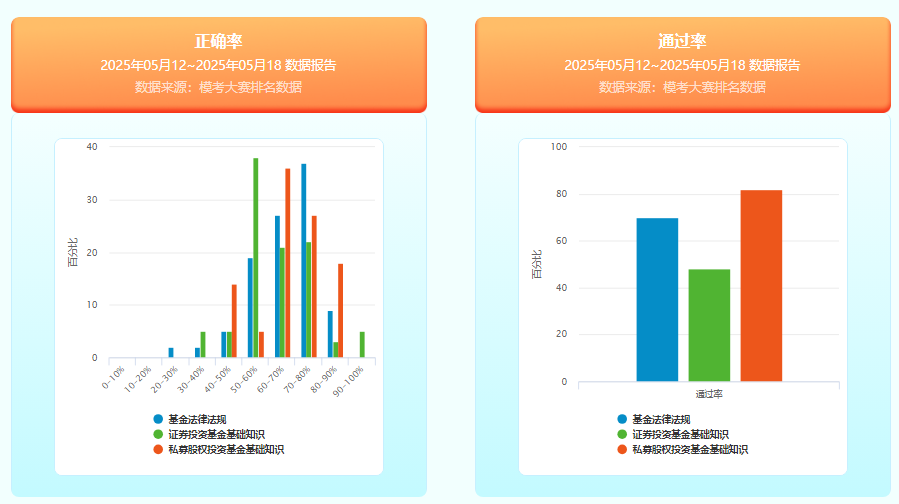The width and height of the screenshot is (899, 504).
Task: Select the green bar in 通过率 chart
Action: coord(709,325)
